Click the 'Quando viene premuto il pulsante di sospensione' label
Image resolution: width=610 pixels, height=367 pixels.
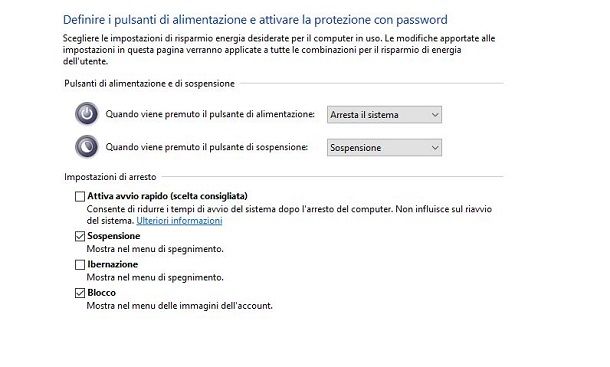[207, 147]
